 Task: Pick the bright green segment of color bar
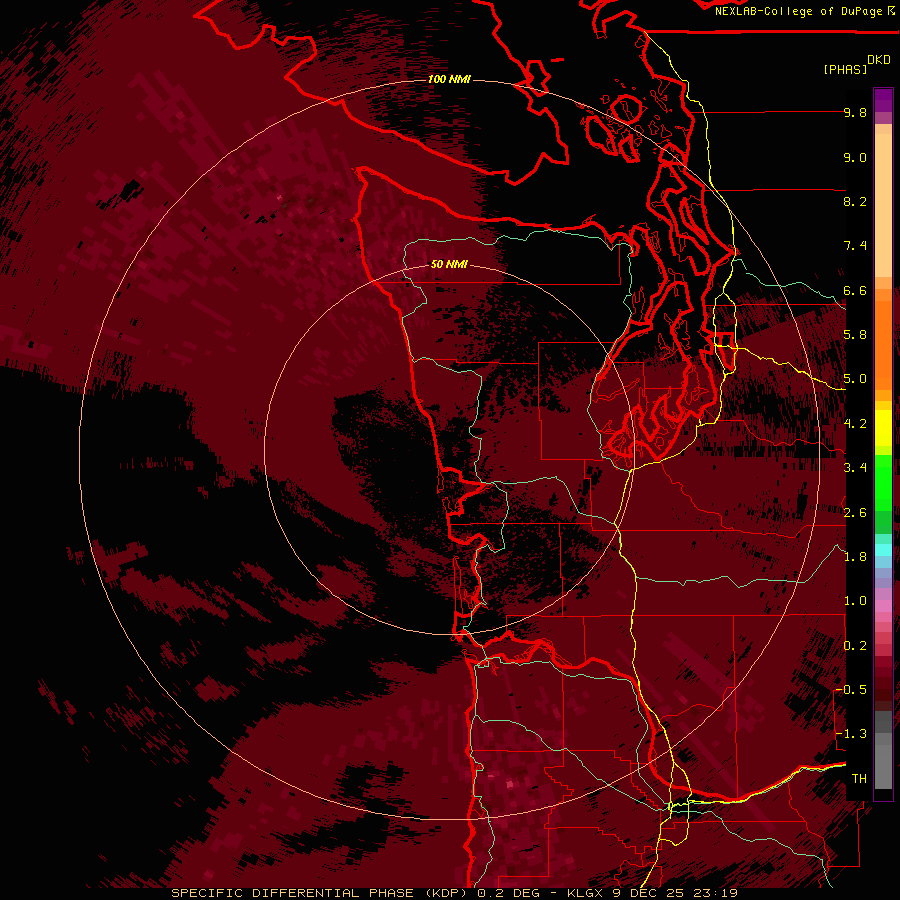[883, 482]
